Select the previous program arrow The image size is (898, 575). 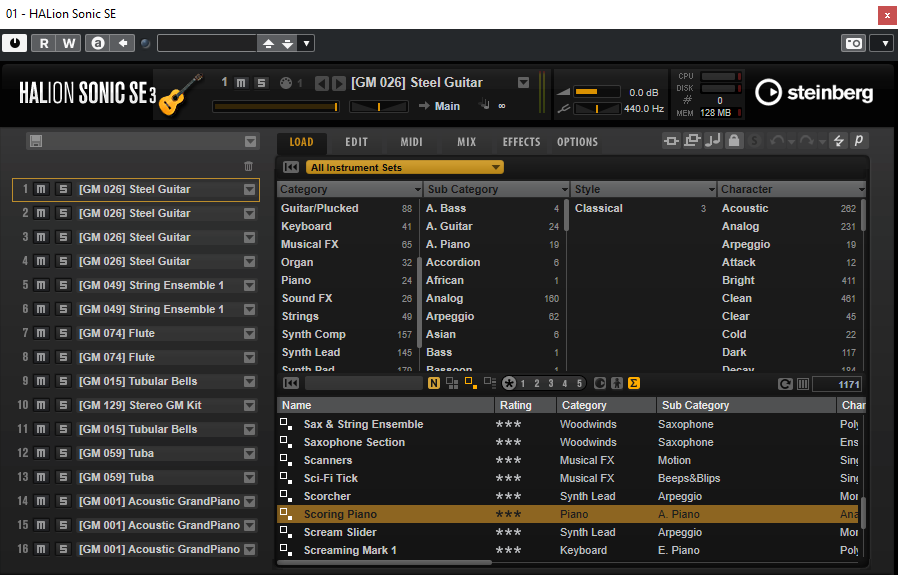(x=322, y=84)
